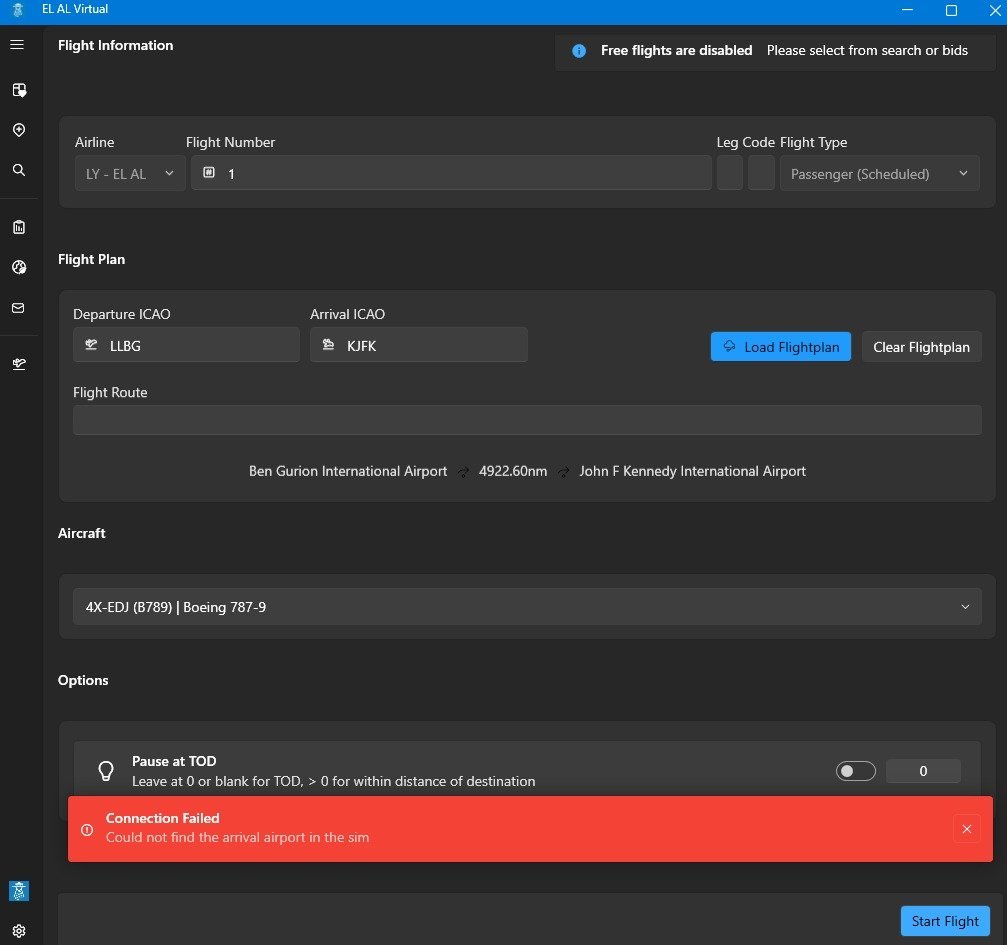
Task: Open the map pin sidebar icon
Action: click(x=18, y=130)
